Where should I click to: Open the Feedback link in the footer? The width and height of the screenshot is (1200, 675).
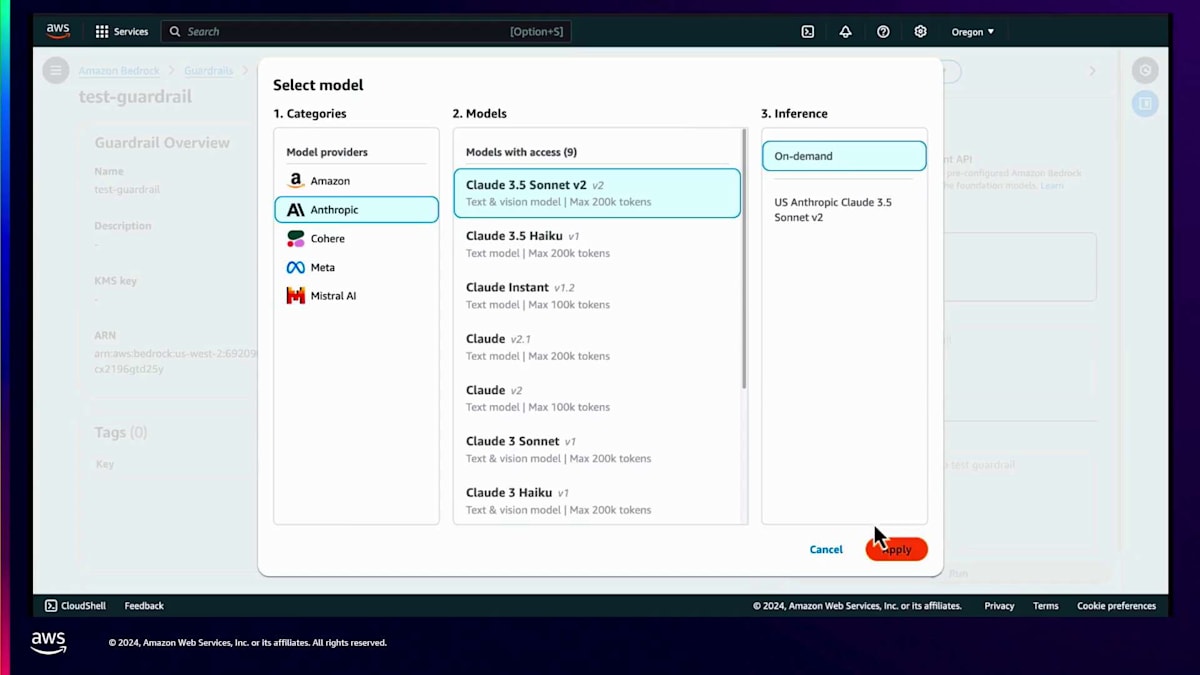(144, 606)
